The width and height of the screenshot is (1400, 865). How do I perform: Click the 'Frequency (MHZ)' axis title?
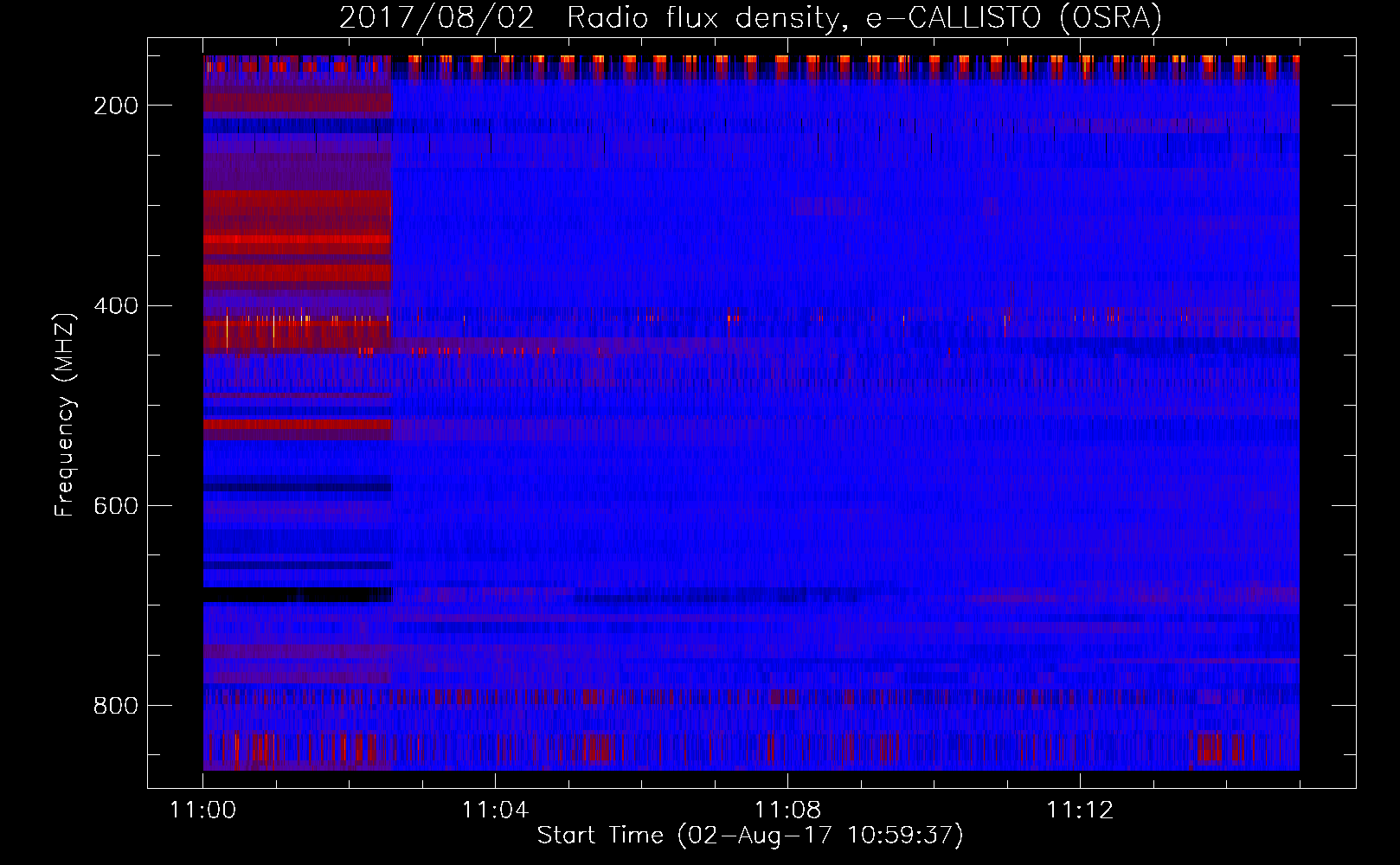point(66,414)
